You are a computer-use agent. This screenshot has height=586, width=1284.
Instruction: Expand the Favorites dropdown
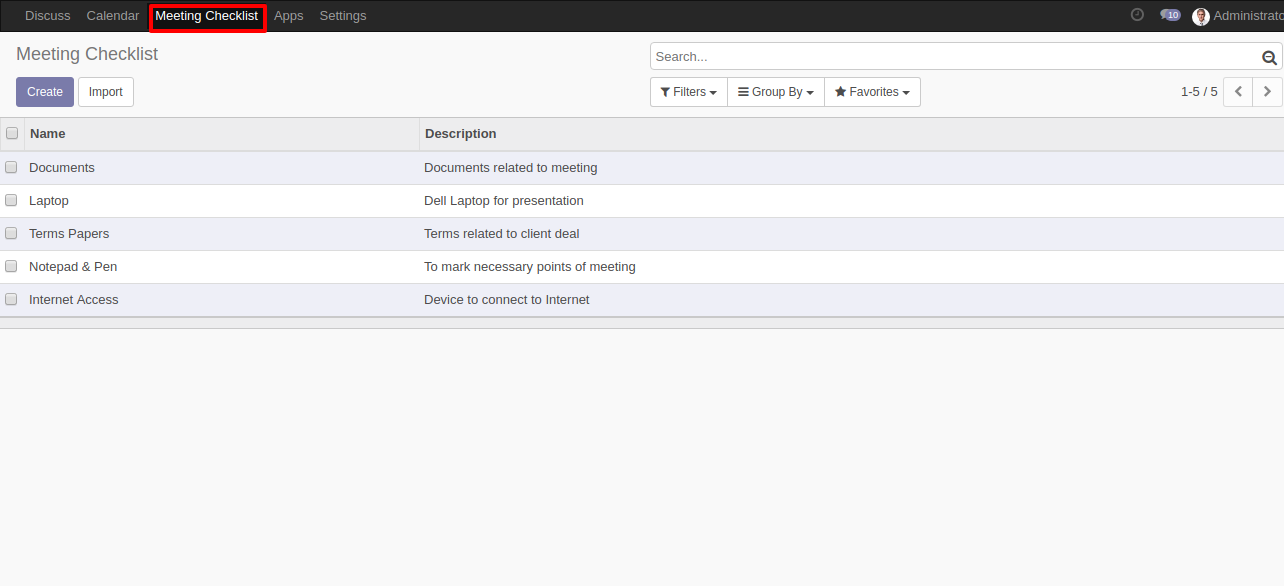872,92
